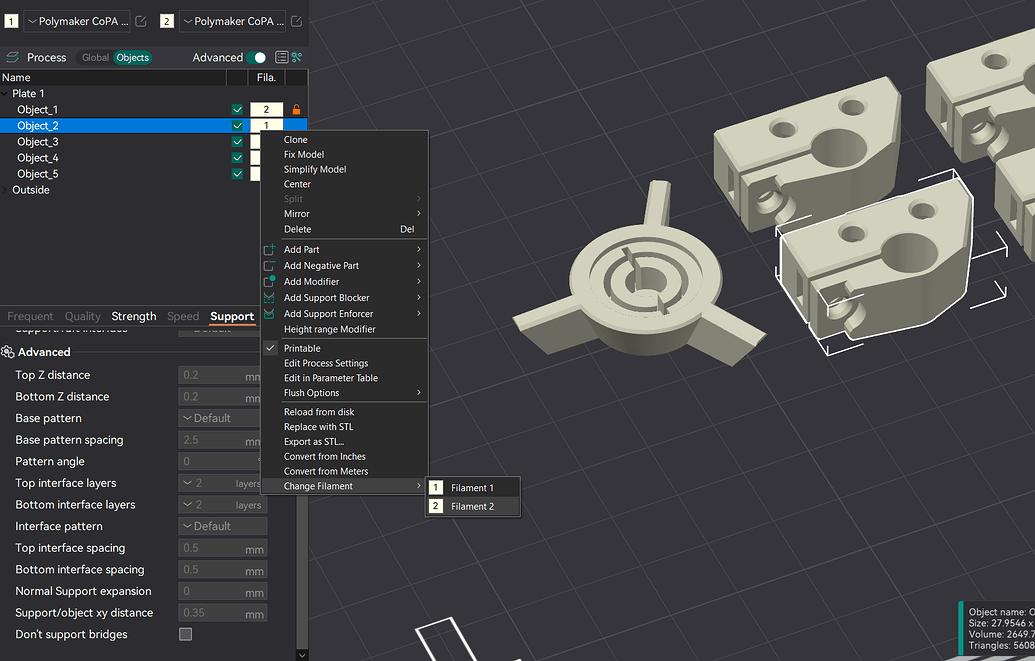Expand the Mirror submenu
The image size is (1035, 661).
tap(345, 214)
